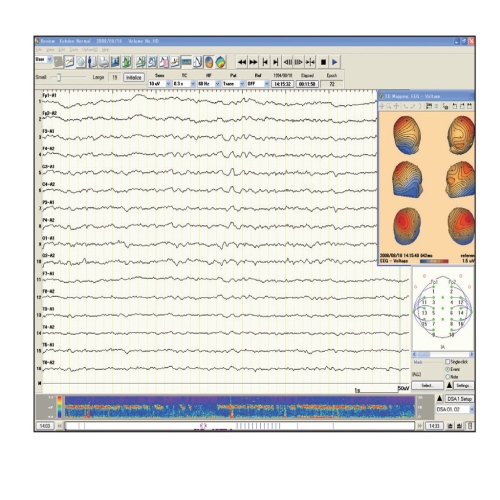Open the rainbow 3D mapping icon

click(x=221, y=62)
